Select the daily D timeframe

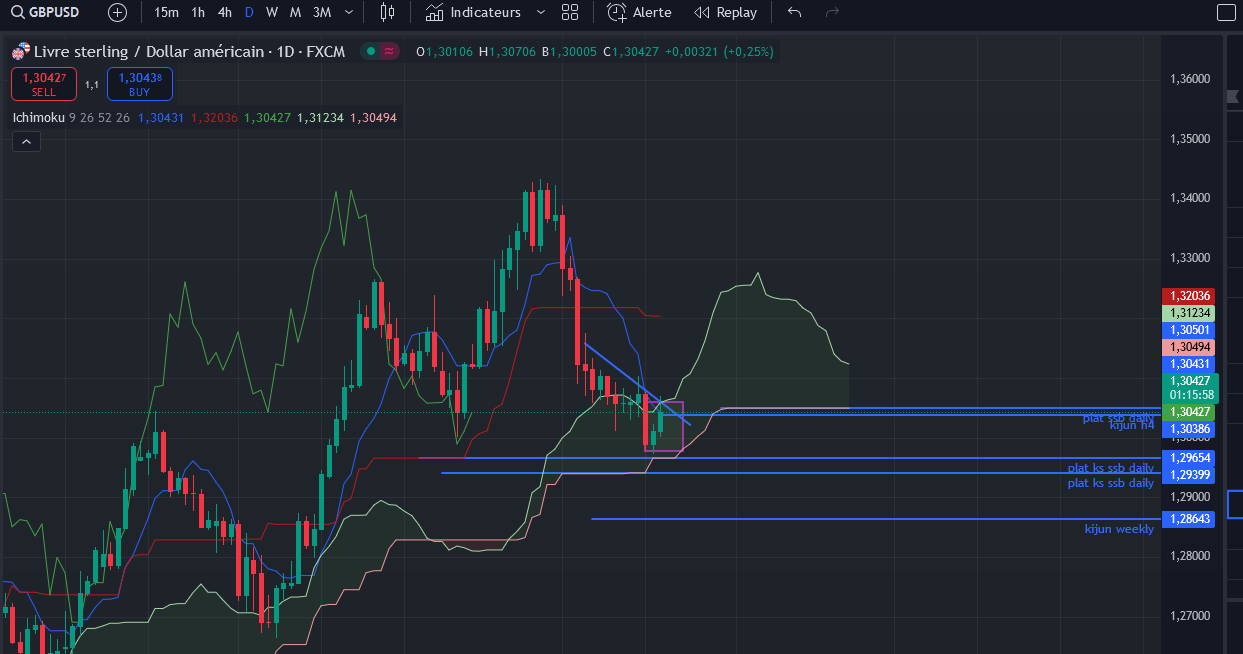[249, 12]
